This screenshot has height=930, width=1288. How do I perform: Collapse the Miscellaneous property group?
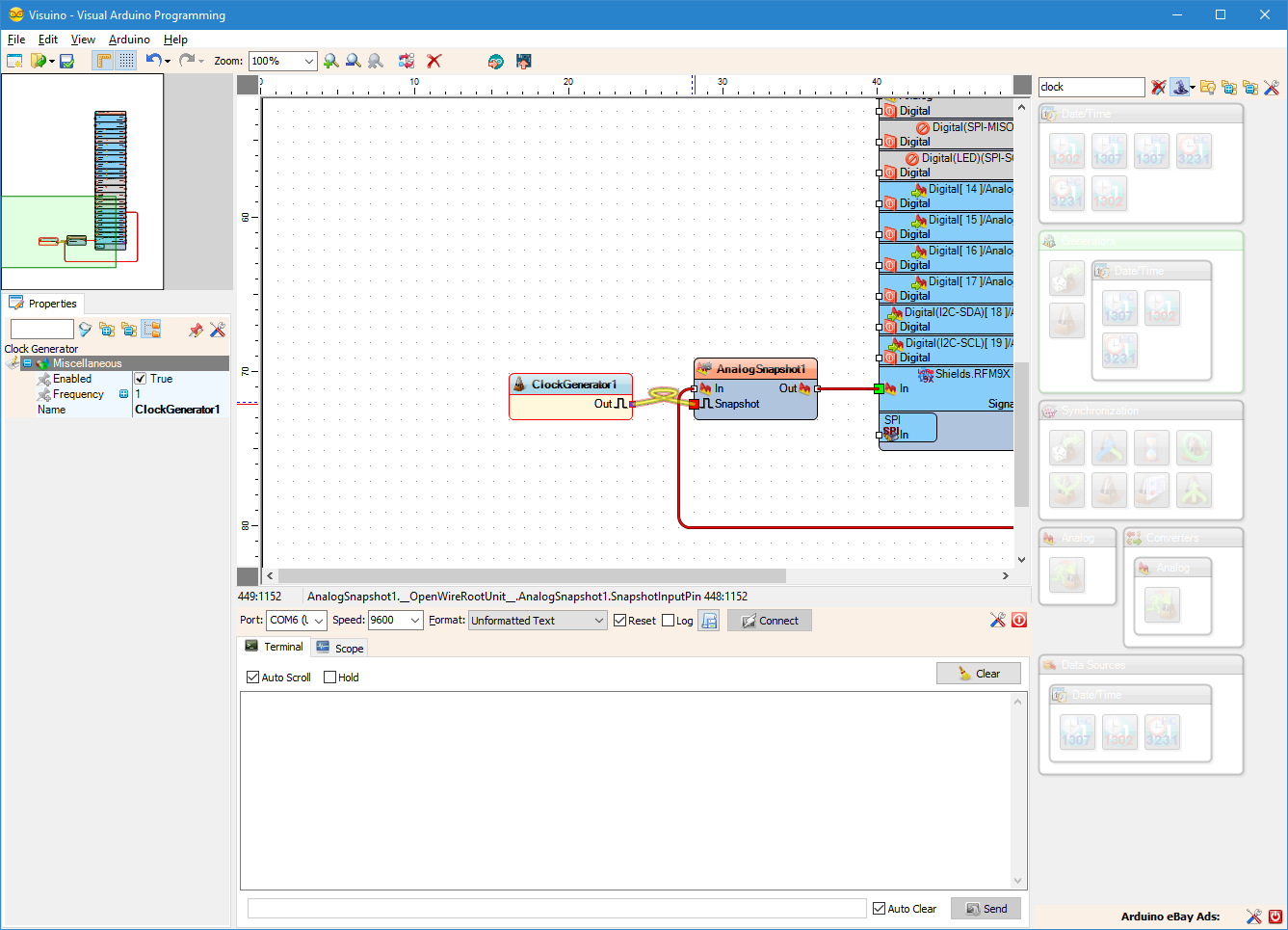27,363
